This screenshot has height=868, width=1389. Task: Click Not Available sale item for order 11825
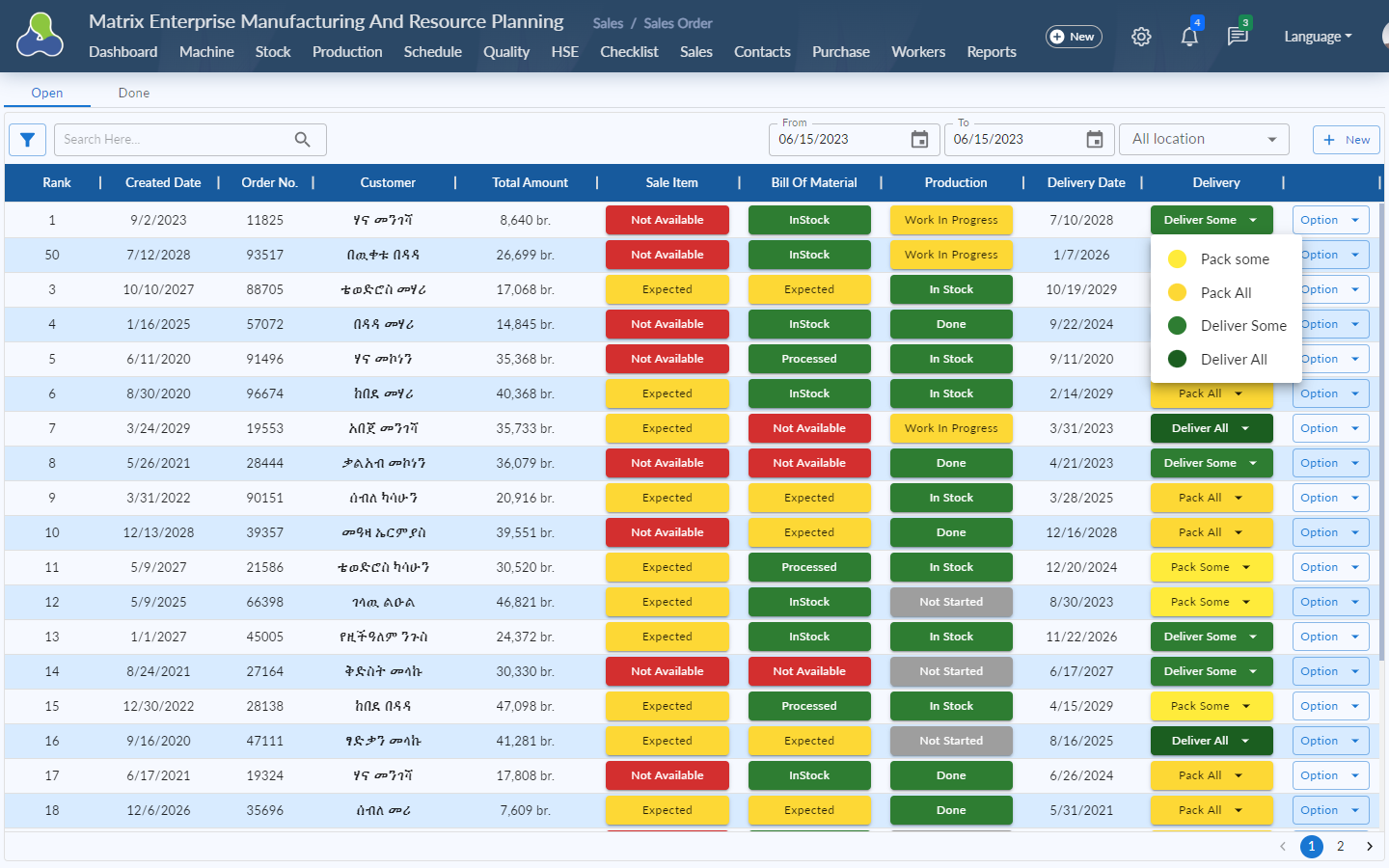coord(667,220)
